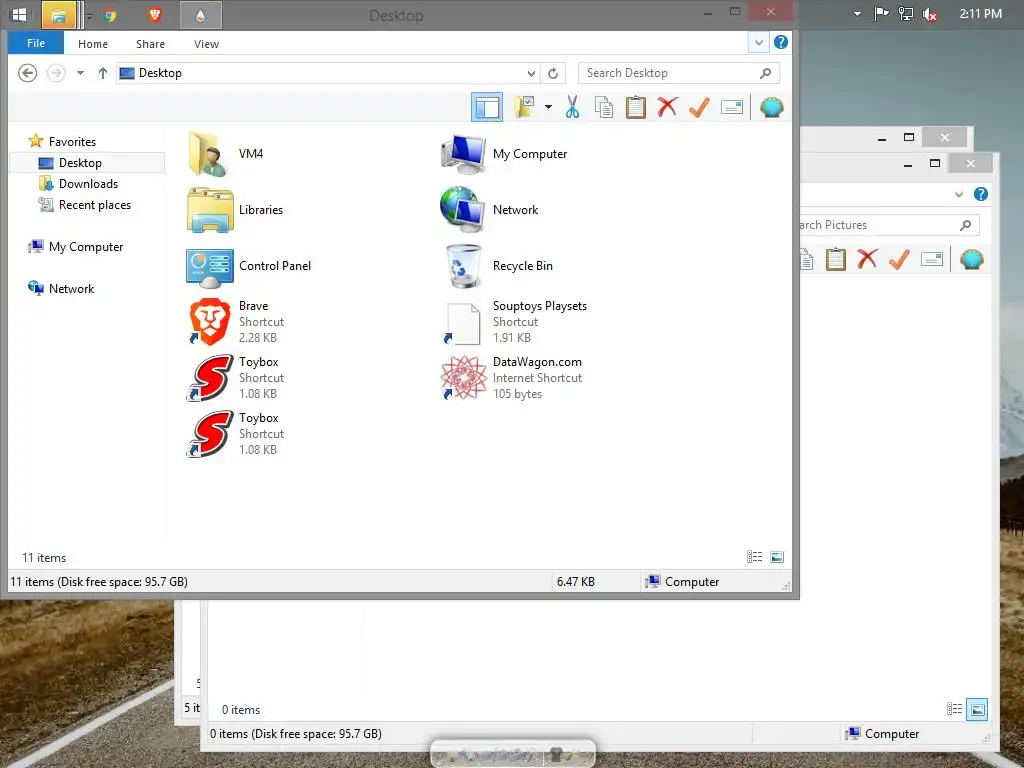Switch to the Share ribbon tab
1024x768 pixels.
coord(150,44)
